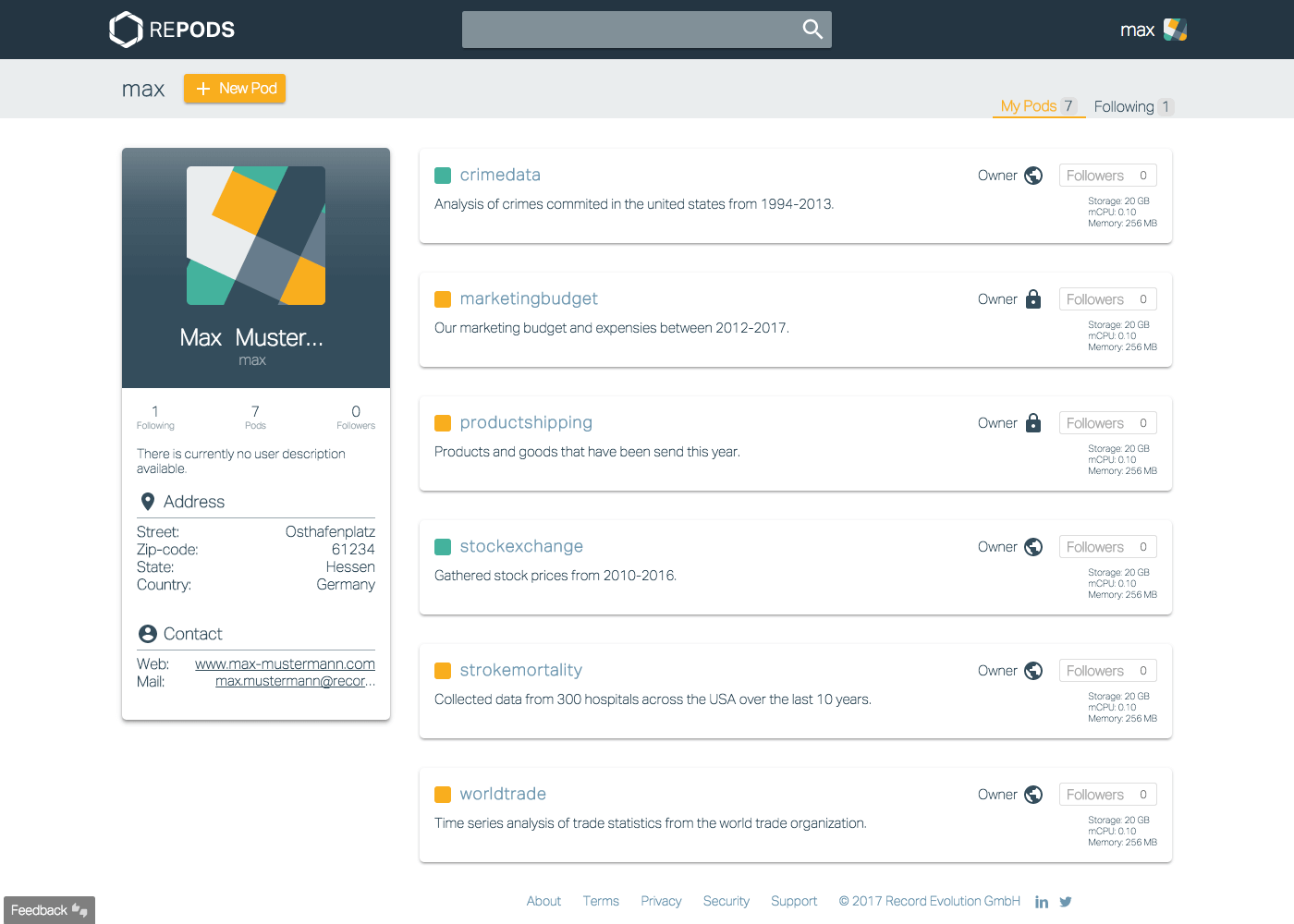Viewport: 1294px width, 924px height.
Task: Toggle the privacy lock on productshipping
Action: (x=1033, y=422)
